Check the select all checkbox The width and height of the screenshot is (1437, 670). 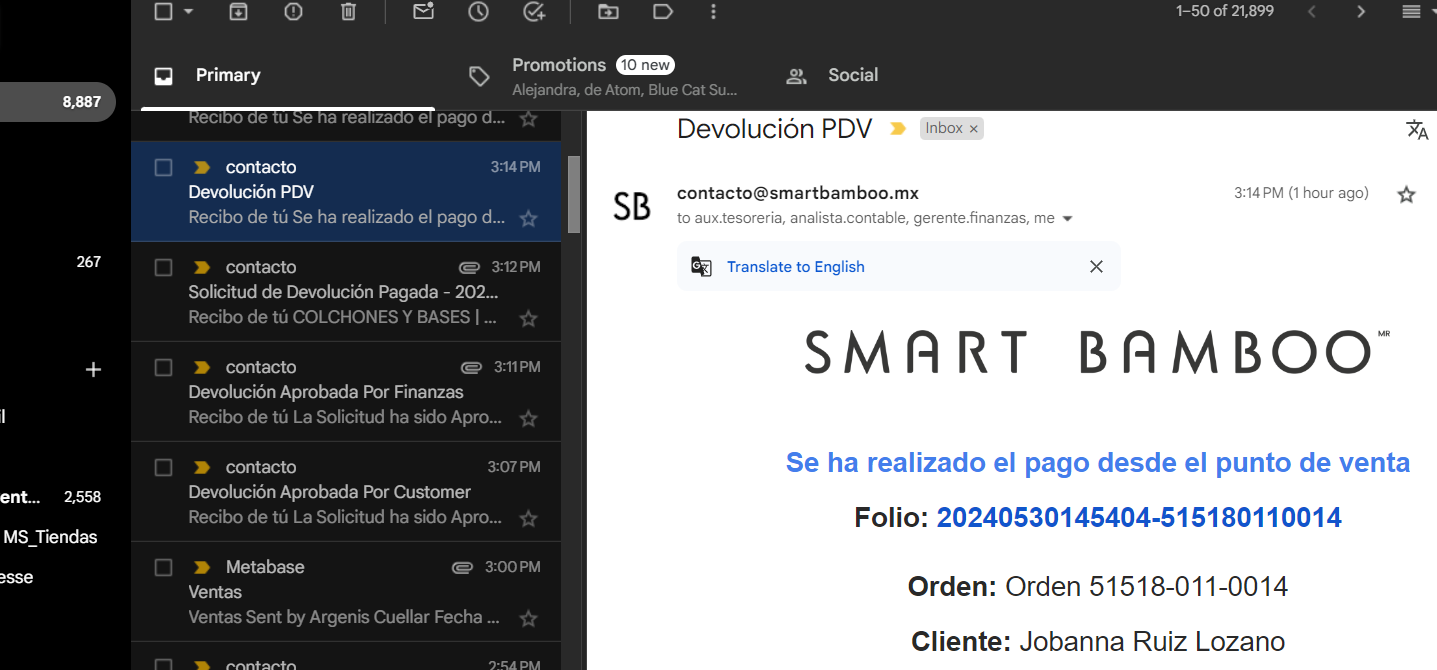[x=164, y=12]
